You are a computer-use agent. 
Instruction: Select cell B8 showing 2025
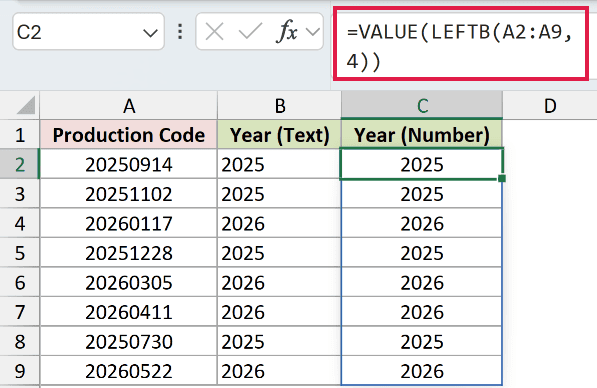coord(279,342)
